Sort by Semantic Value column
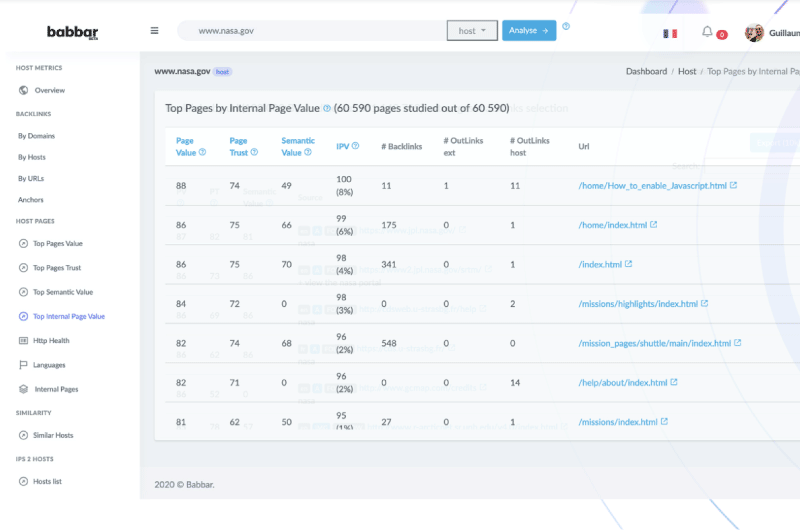The image size is (800, 530). click(298, 146)
